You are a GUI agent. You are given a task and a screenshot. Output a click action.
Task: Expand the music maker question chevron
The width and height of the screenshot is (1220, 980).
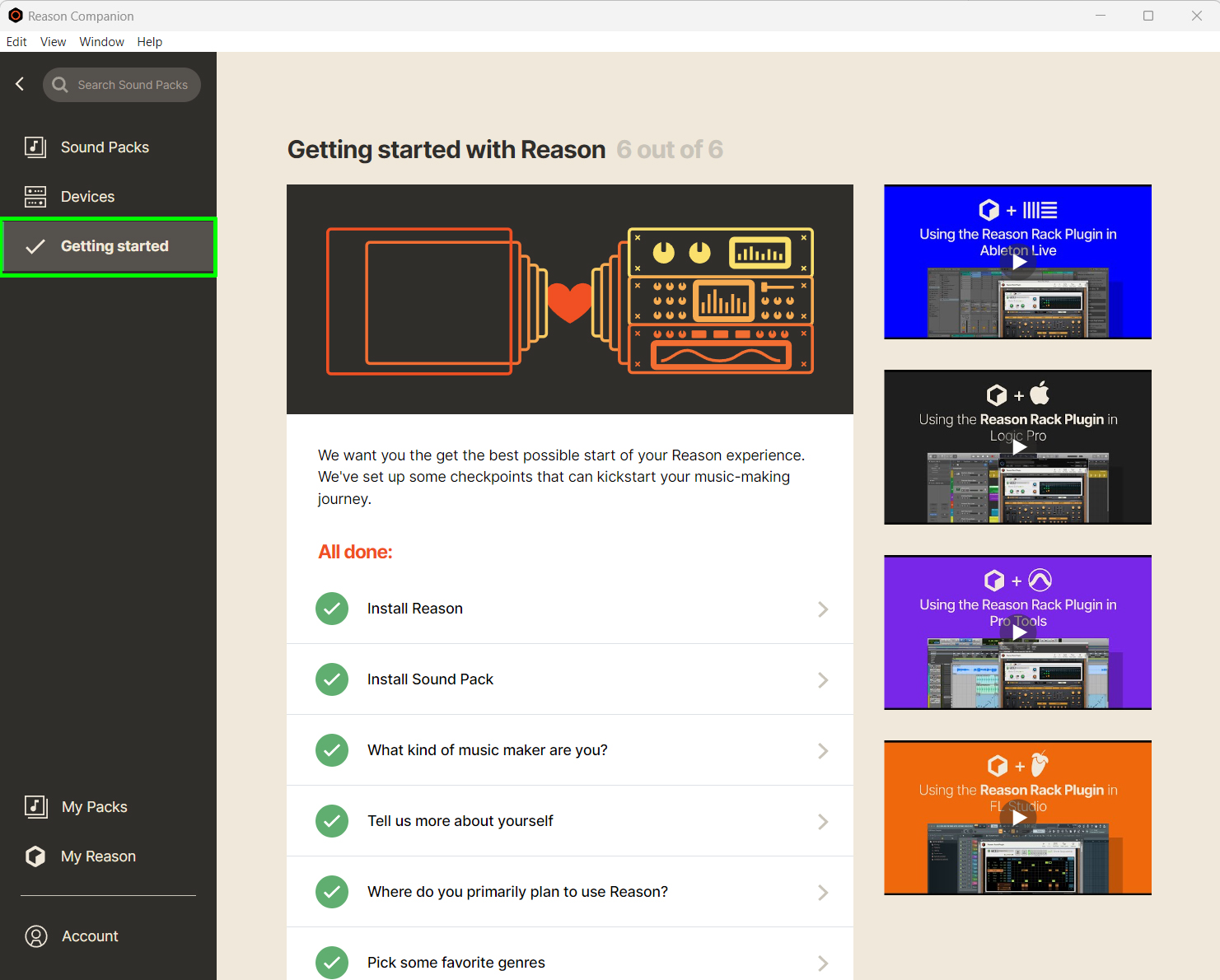point(823,750)
